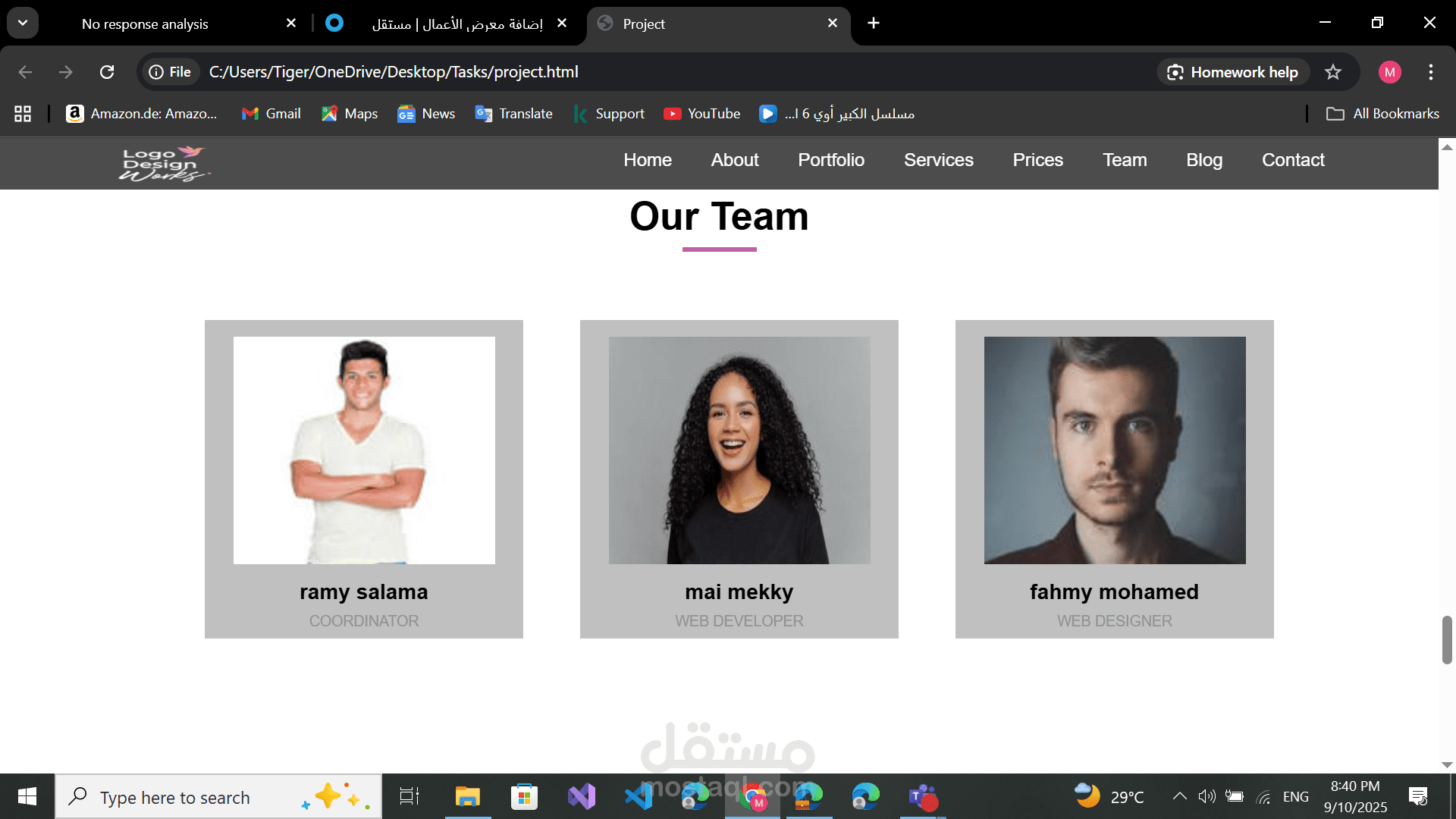Screen dimensions: 1456x819
Task: Open File Explorer from the taskbar
Action: (468, 797)
